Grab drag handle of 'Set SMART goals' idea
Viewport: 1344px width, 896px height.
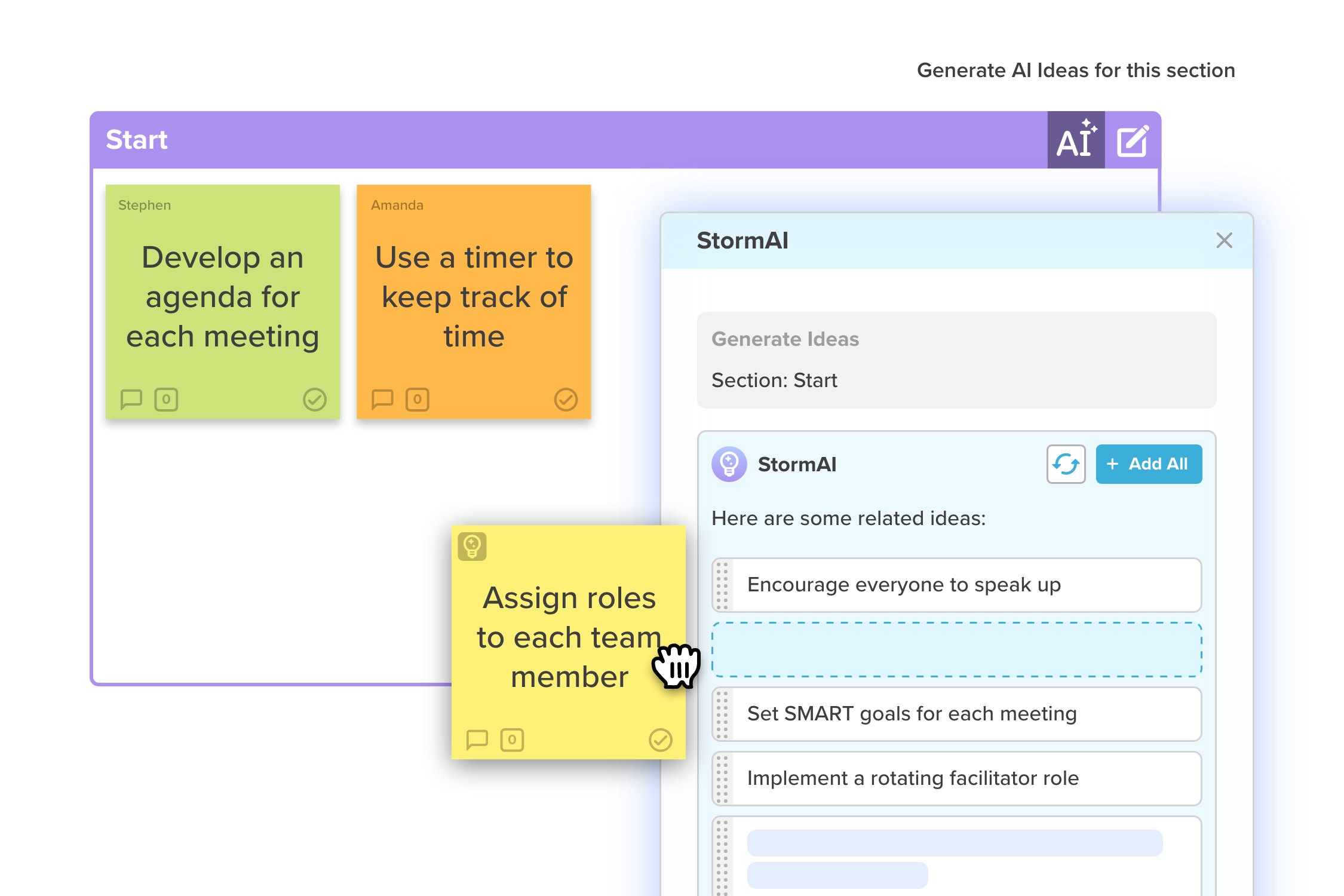(x=722, y=714)
